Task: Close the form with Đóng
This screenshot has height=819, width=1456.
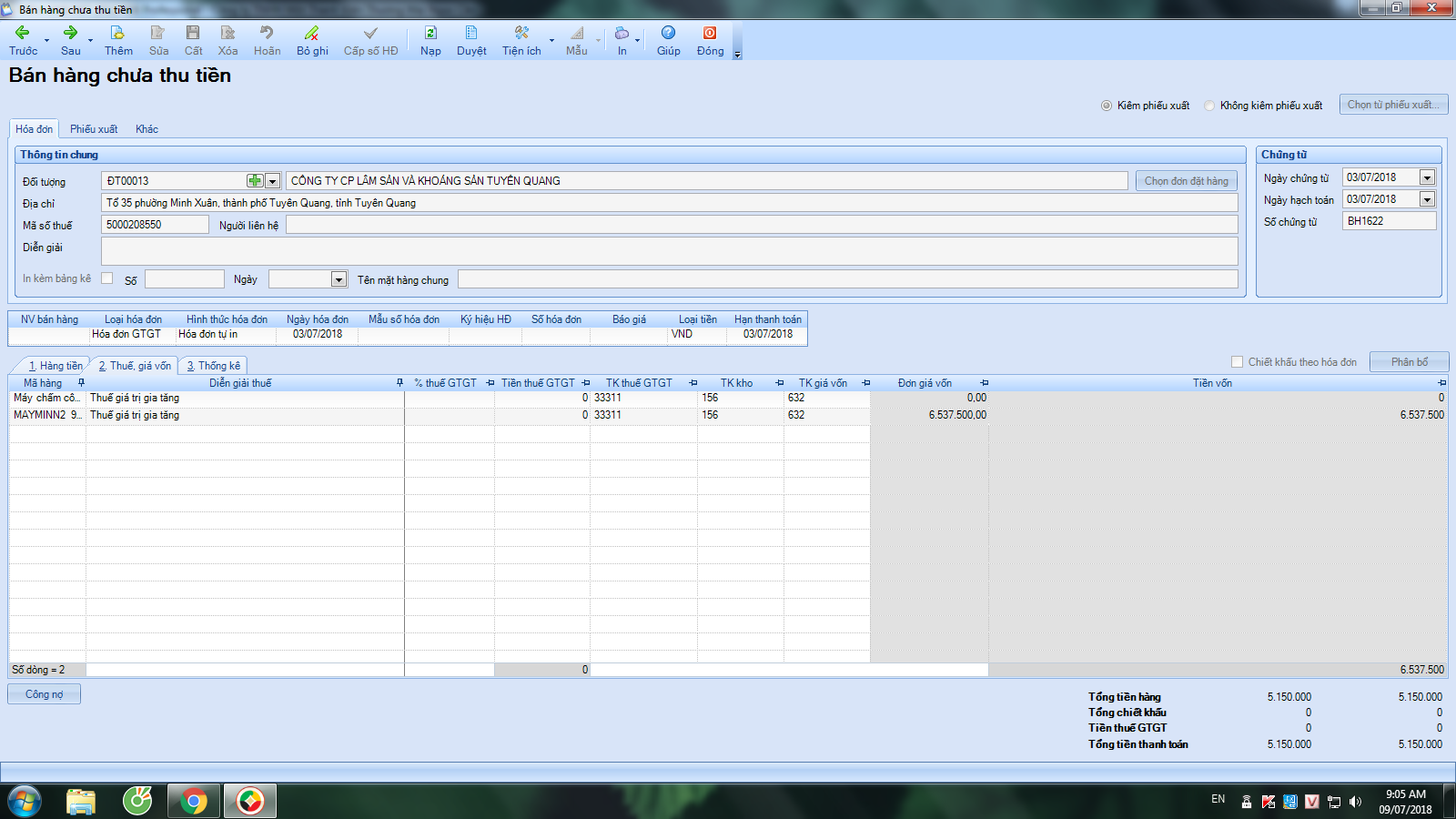Action: (x=710, y=40)
